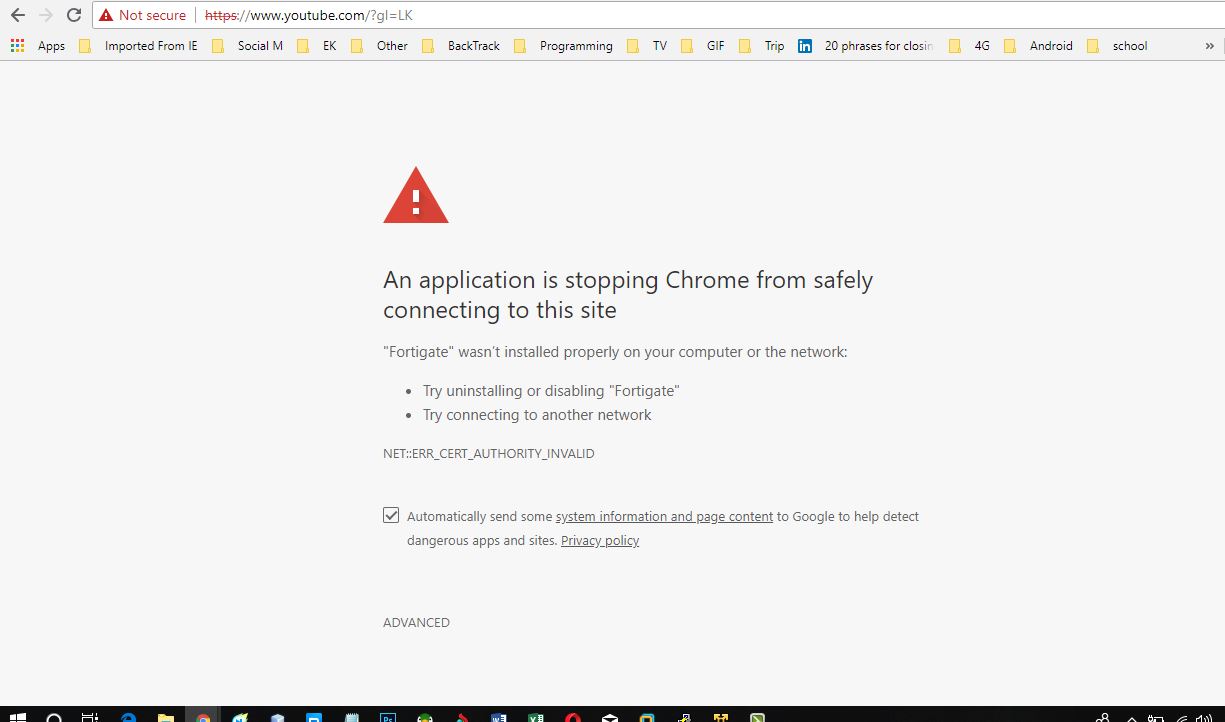1225x722 pixels.
Task: Open the Imported From IE bookmark folder
Action: [x=139, y=46]
